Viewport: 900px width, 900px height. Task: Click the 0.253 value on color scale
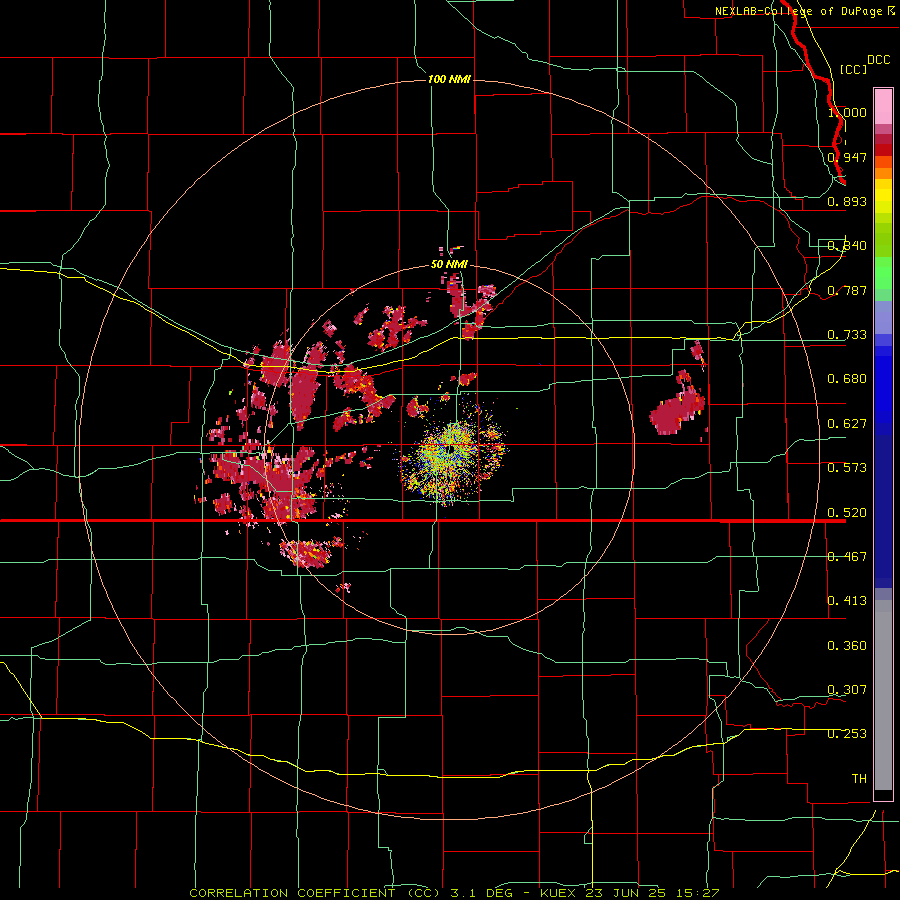click(847, 734)
